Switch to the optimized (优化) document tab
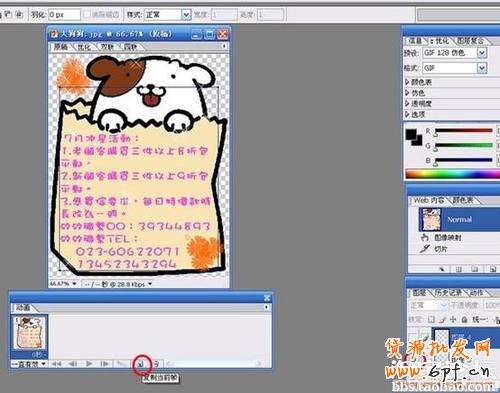Image resolution: width=500 pixels, height=393 pixels. (84, 47)
